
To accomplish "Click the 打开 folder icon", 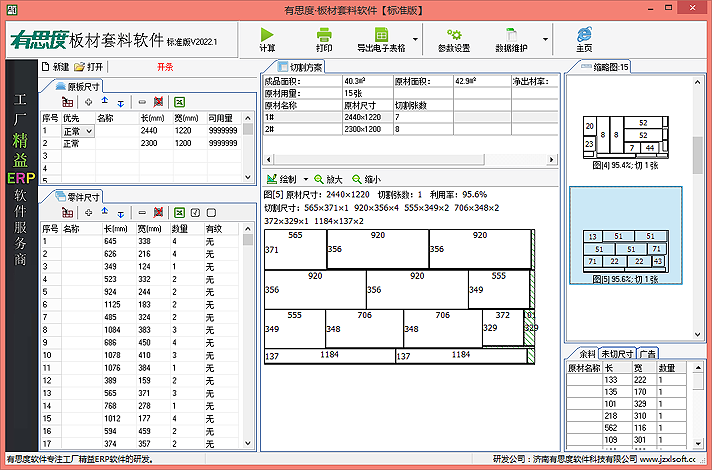I will [x=79, y=67].
